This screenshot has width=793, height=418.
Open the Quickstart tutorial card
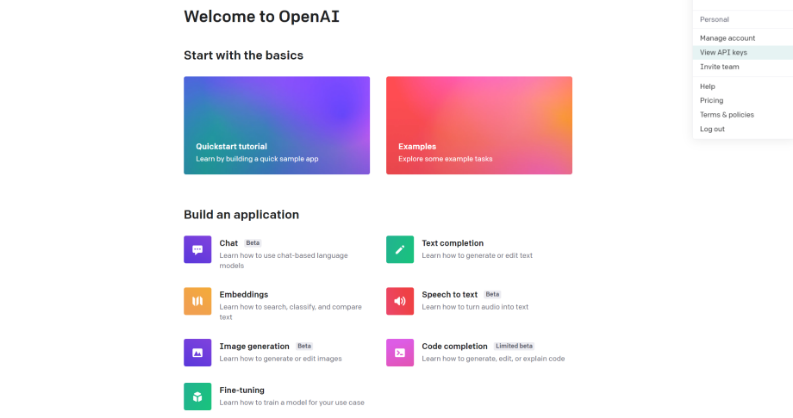click(x=277, y=125)
